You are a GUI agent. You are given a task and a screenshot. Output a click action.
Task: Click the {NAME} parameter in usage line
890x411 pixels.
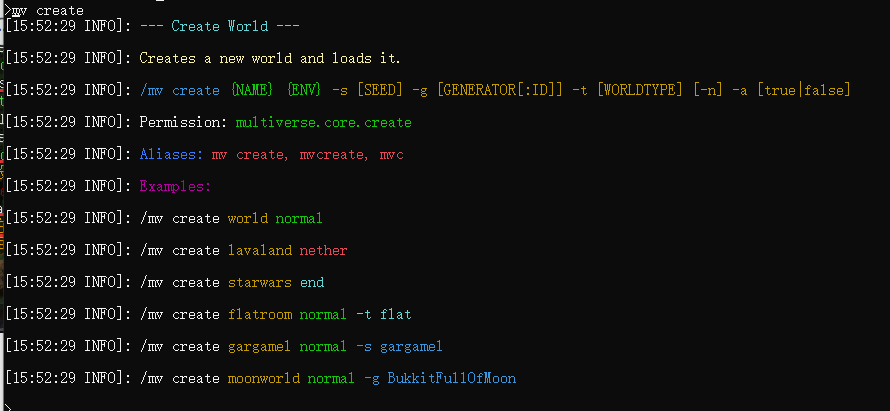coord(251,91)
